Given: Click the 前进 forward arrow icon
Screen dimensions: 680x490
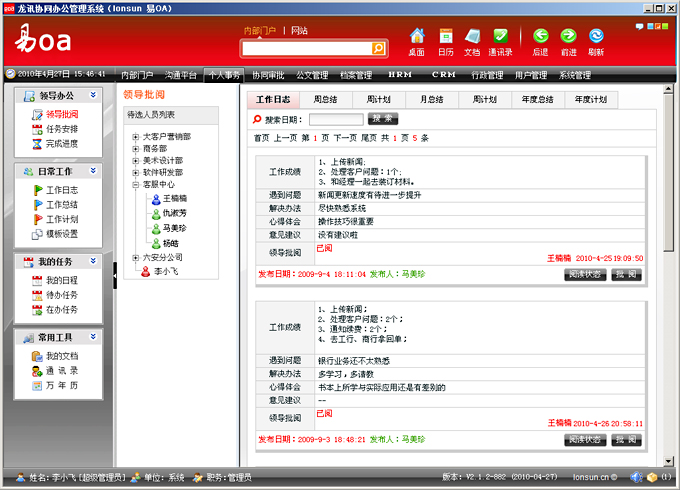Looking at the screenshot, I should tap(568, 36).
